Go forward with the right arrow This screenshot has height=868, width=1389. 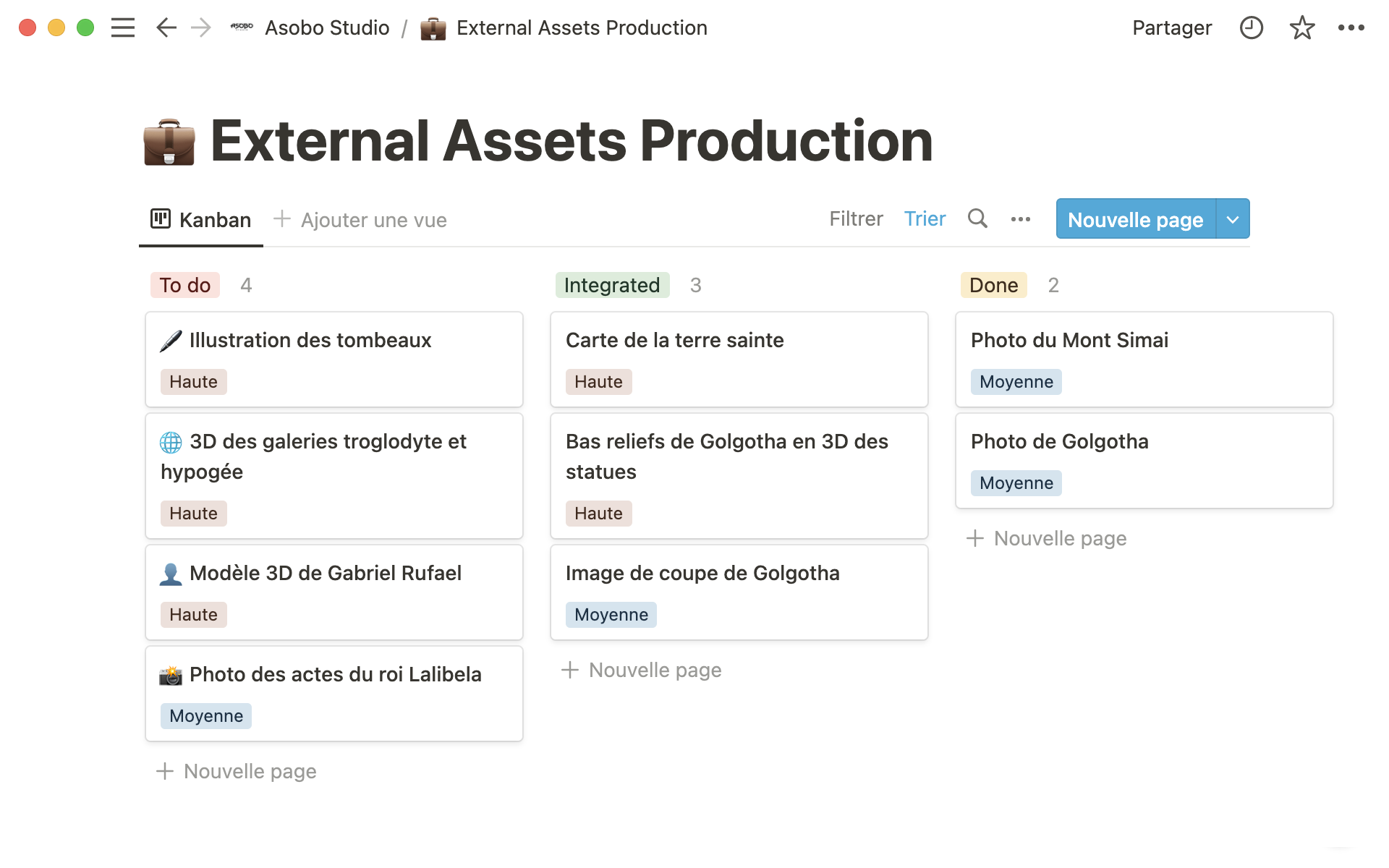200,27
